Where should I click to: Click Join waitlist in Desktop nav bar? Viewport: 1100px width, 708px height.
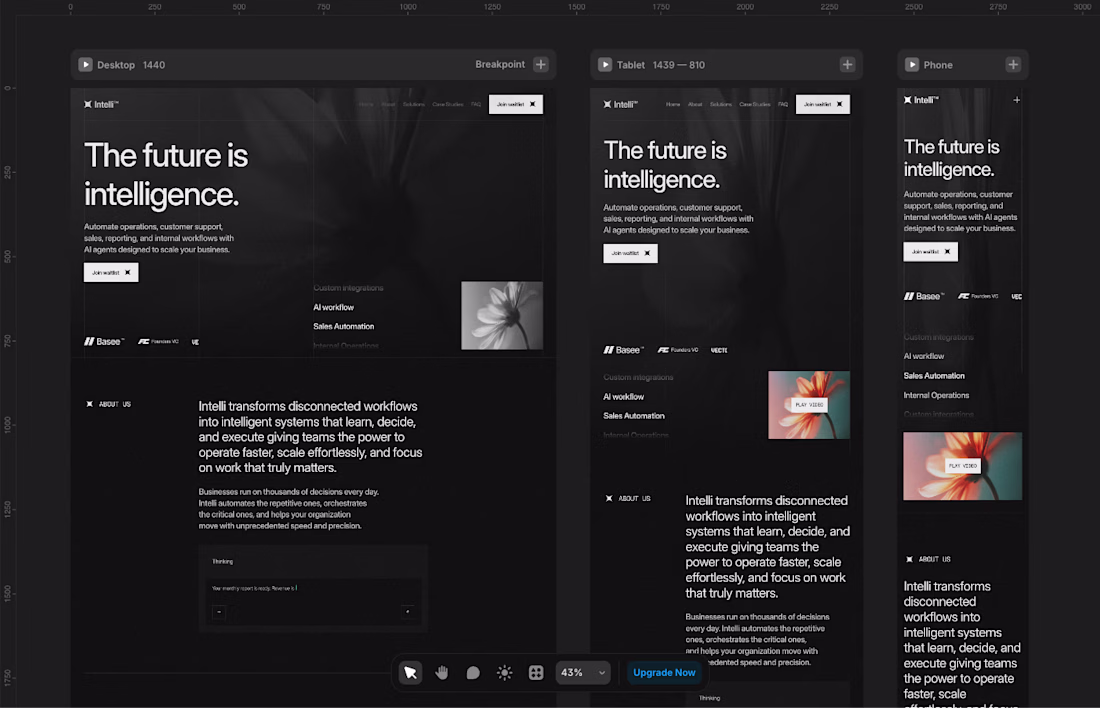516,104
